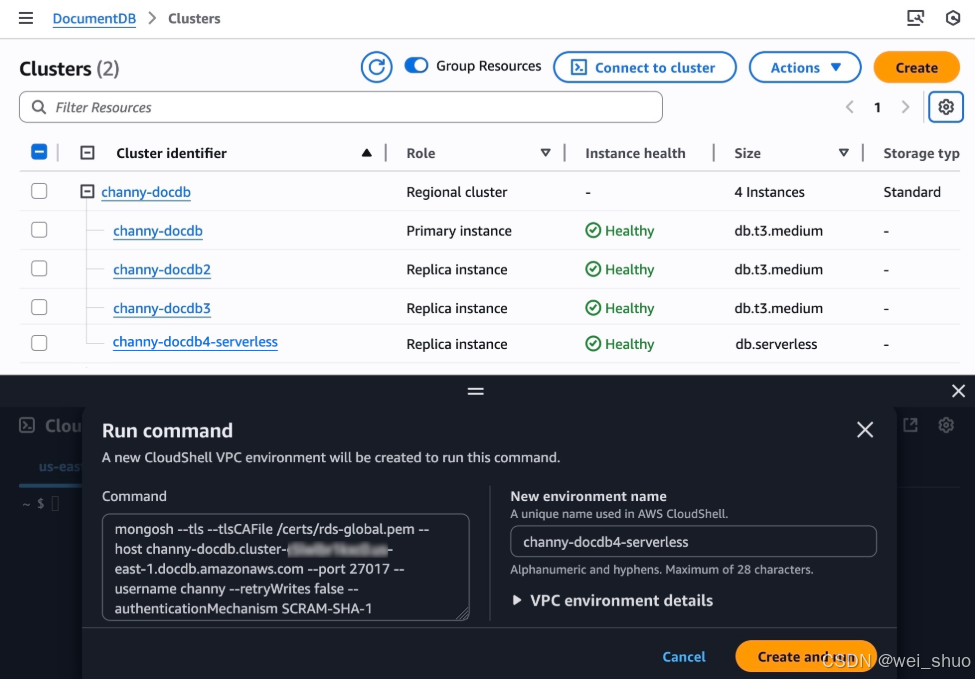
Task: Click the hexagon settings icon in header
Action: tap(953, 18)
